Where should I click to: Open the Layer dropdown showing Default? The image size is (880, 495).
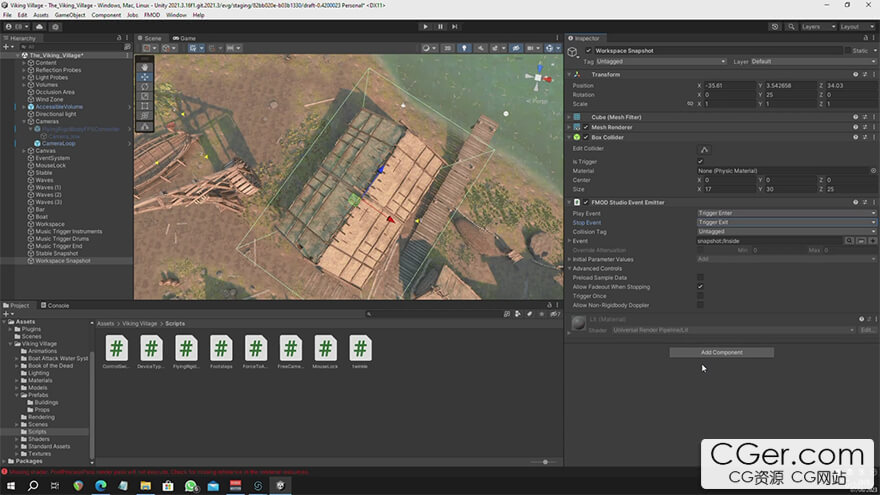[813, 61]
